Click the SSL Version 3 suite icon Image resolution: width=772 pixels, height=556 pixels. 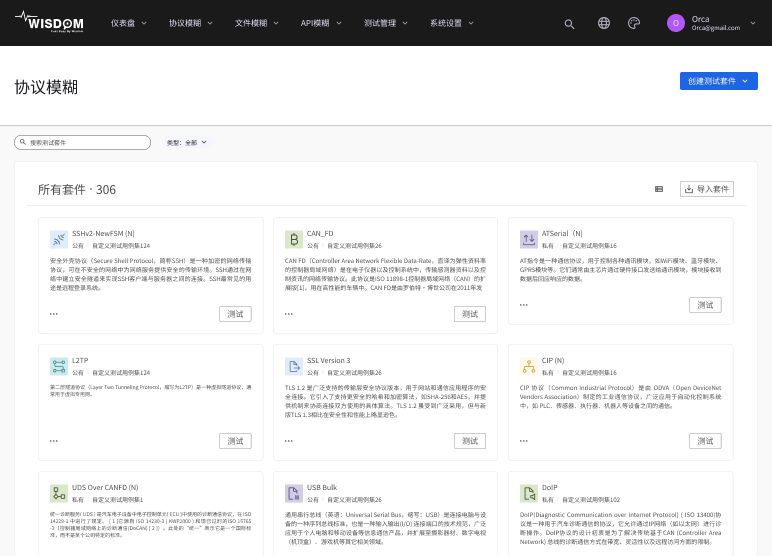tap(294, 366)
